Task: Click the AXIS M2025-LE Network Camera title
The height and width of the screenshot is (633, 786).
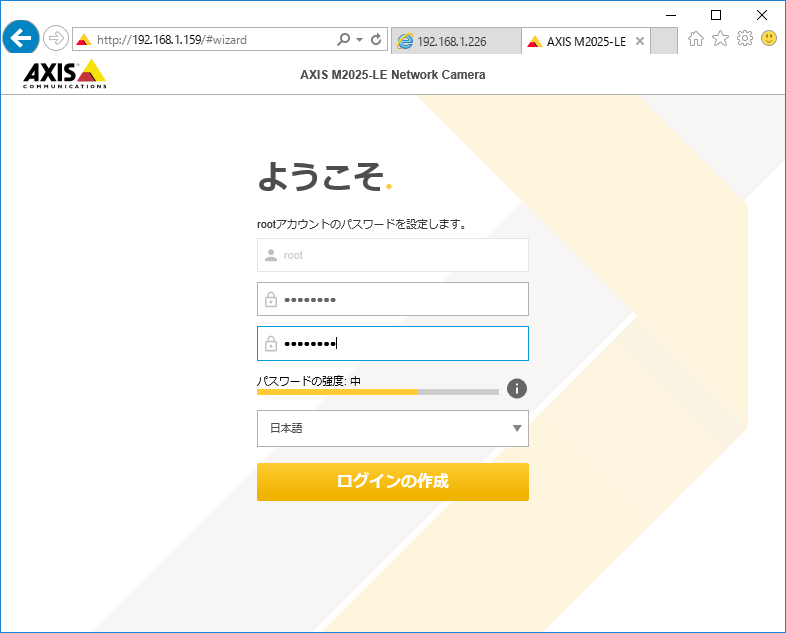Action: (x=392, y=75)
